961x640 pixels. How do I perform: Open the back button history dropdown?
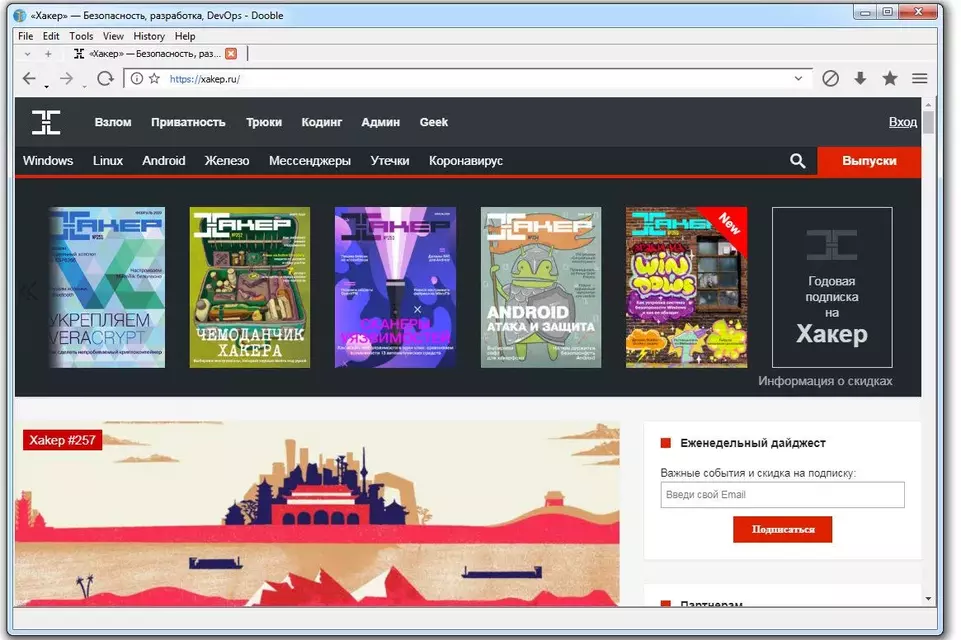47,87
